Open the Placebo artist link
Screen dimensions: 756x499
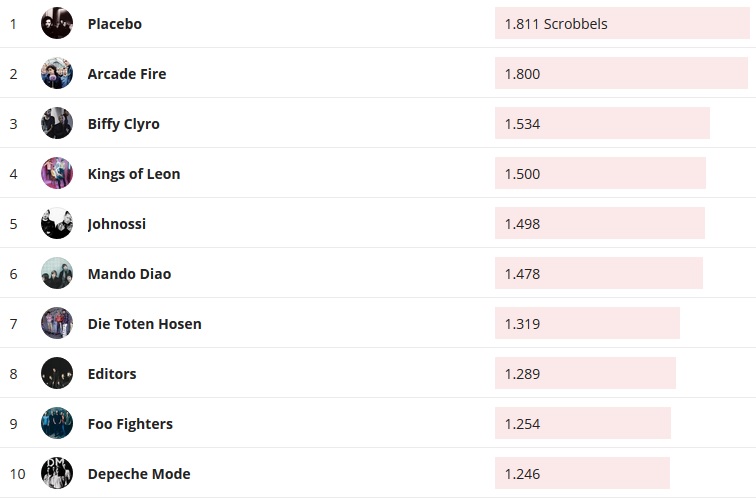point(115,24)
